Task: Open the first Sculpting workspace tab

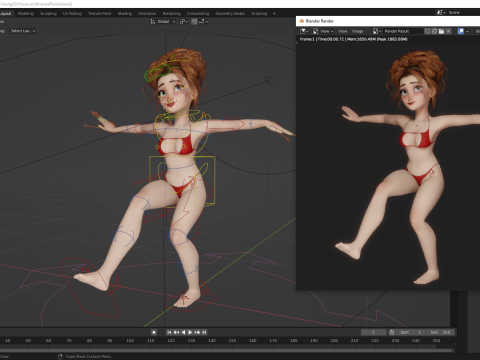Action: point(48,13)
